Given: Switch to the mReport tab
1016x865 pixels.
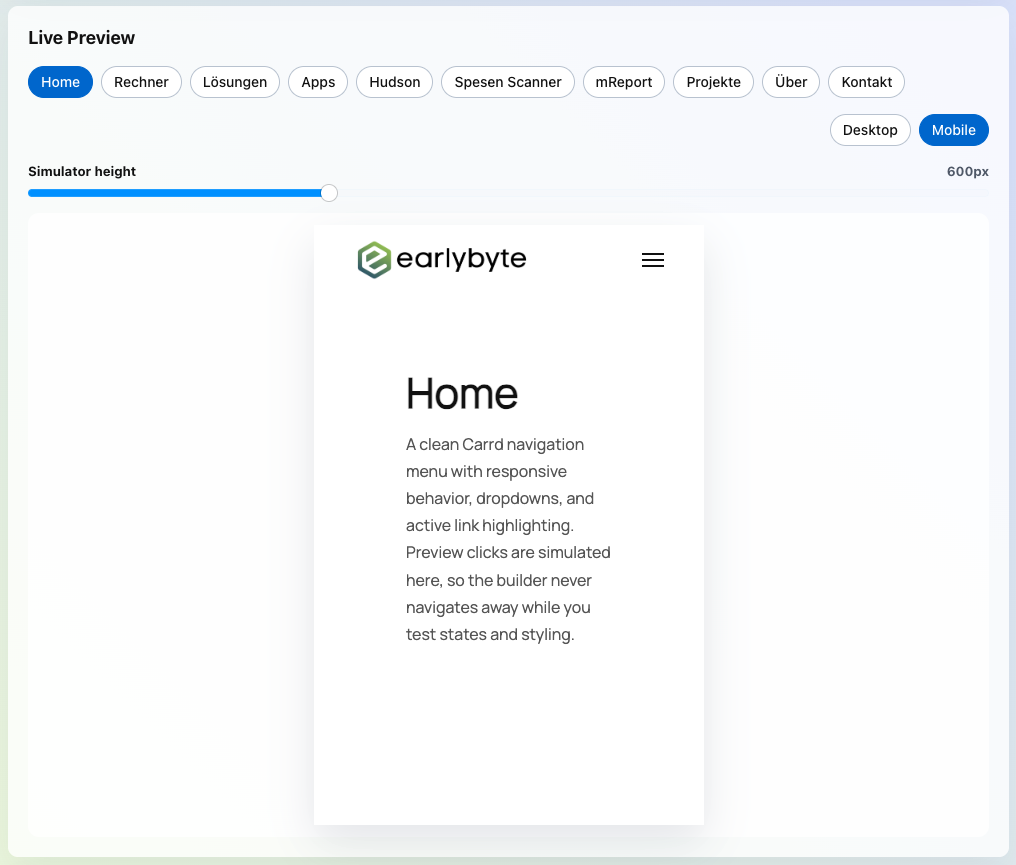Looking at the screenshot, I should 624,82.
